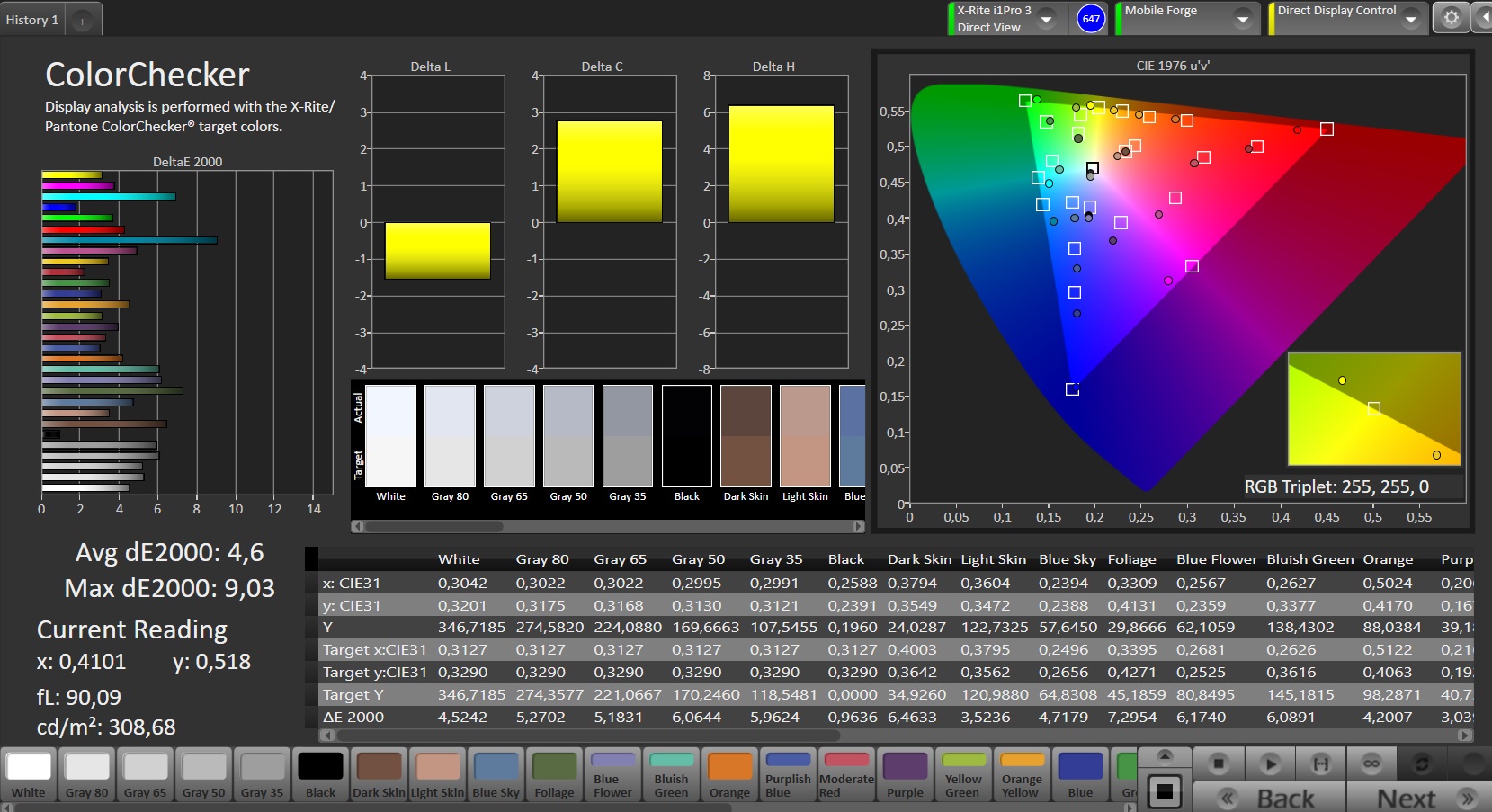Click the single read bracket icon

tap(1321, 763)
